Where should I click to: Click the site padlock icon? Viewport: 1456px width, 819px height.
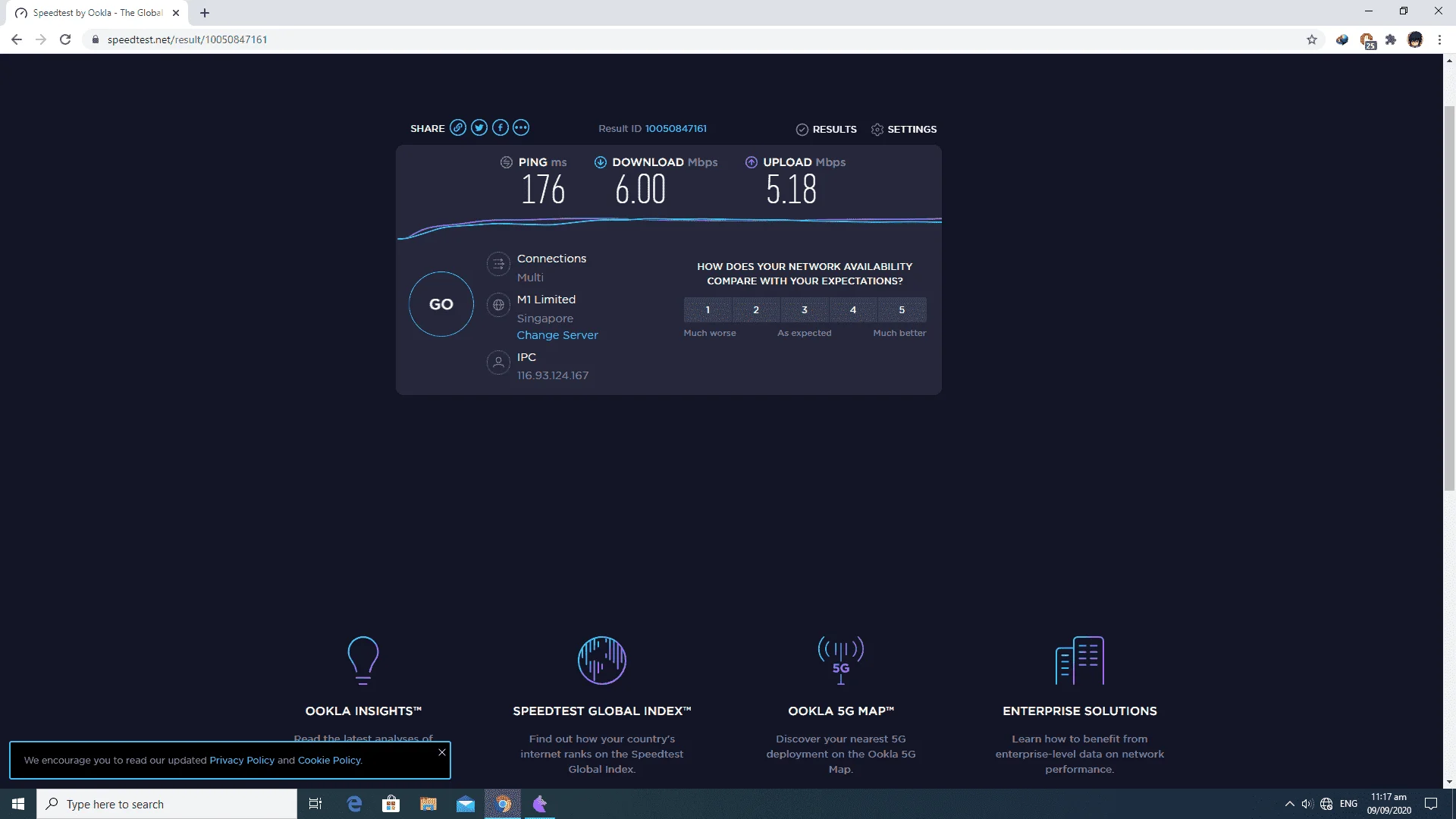[x=96, y=39]
